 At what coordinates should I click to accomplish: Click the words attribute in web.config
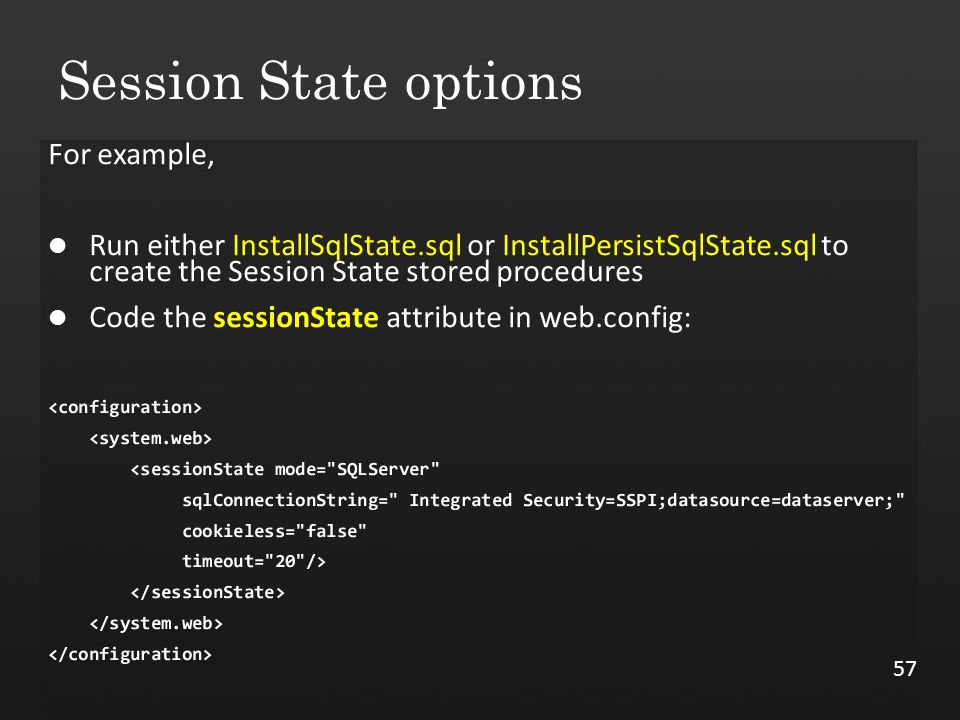pyautogui.click(x=538, y=318)
